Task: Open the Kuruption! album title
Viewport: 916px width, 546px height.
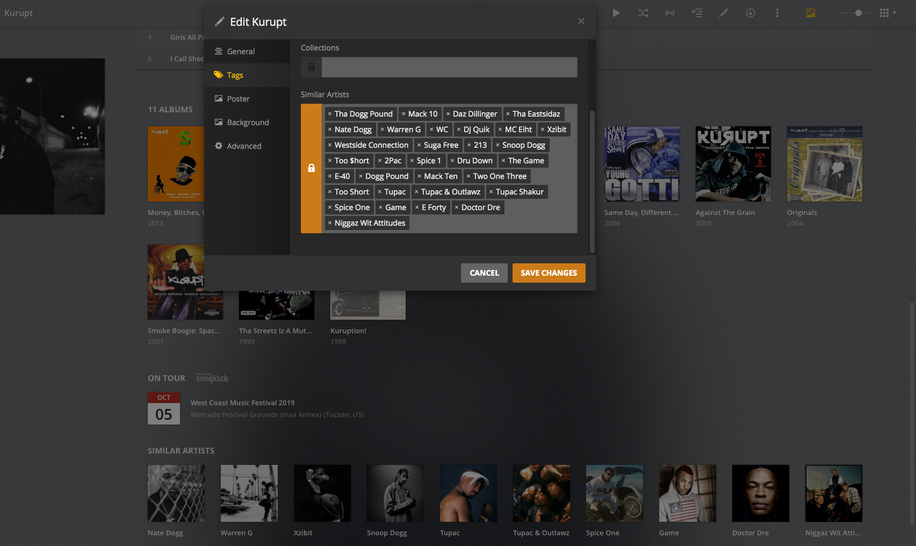Action: (x=348, y=331)
